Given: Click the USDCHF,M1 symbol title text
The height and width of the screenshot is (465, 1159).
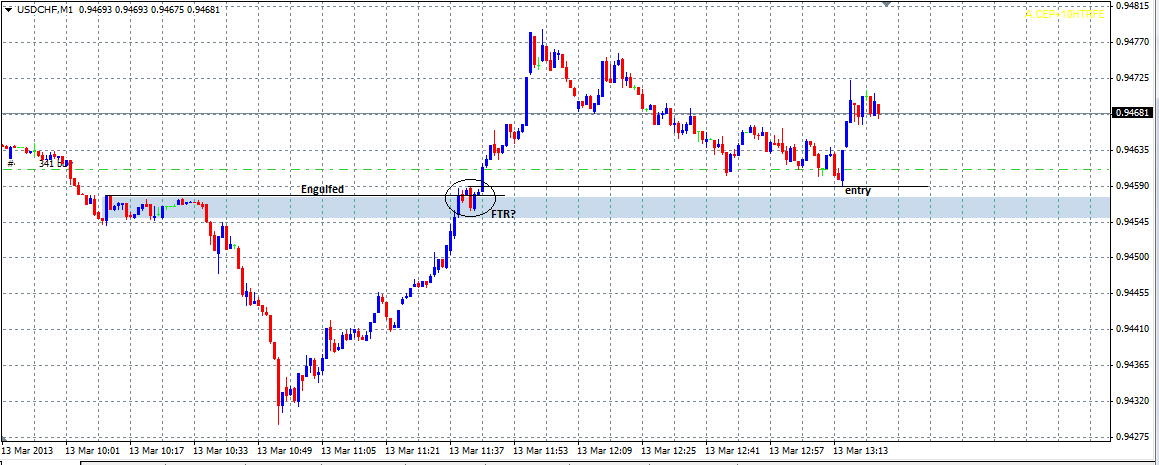Looking at the screenshot, I should (x=45, y=9).
